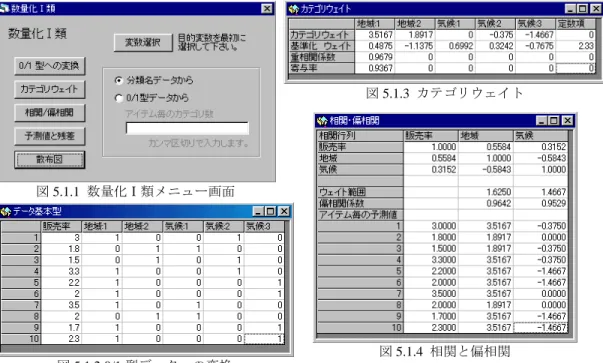Maximize the 相関・偏相関 window
Screen dimensions: 603x363
click(554, 121)
